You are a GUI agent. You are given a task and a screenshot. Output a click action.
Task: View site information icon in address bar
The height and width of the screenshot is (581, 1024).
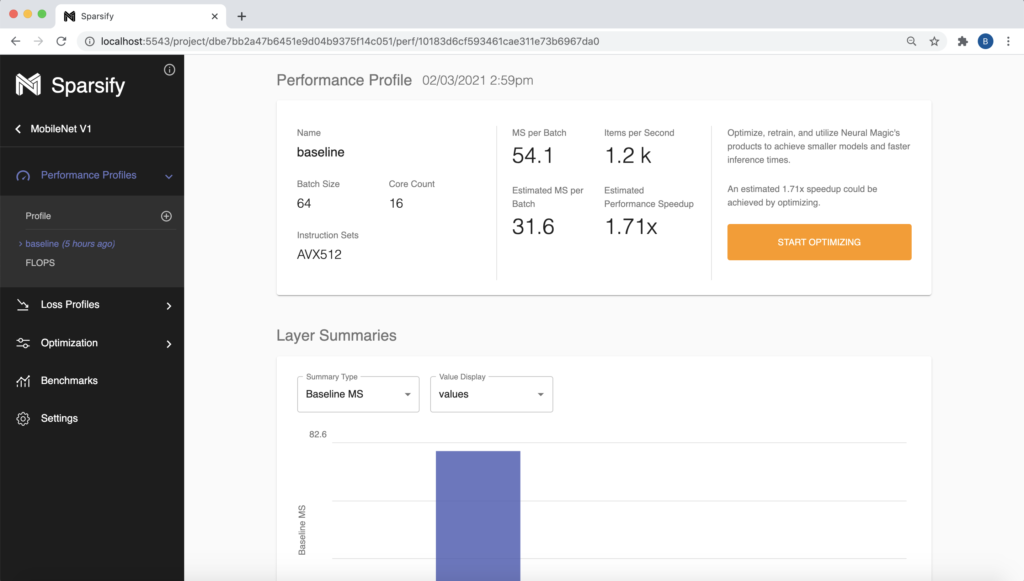coord(89,41)
